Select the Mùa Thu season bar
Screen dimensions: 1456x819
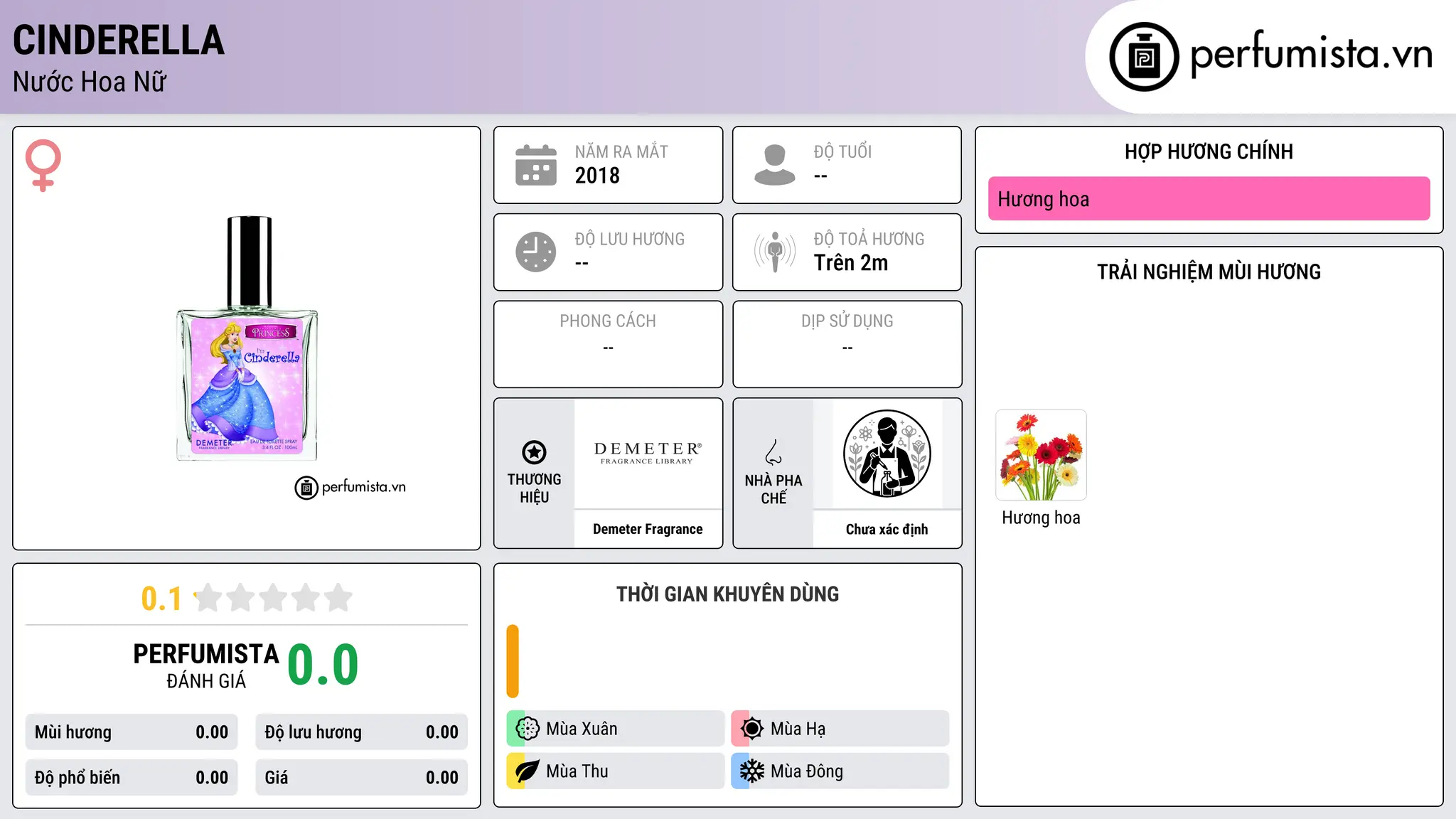click(616, 771)
